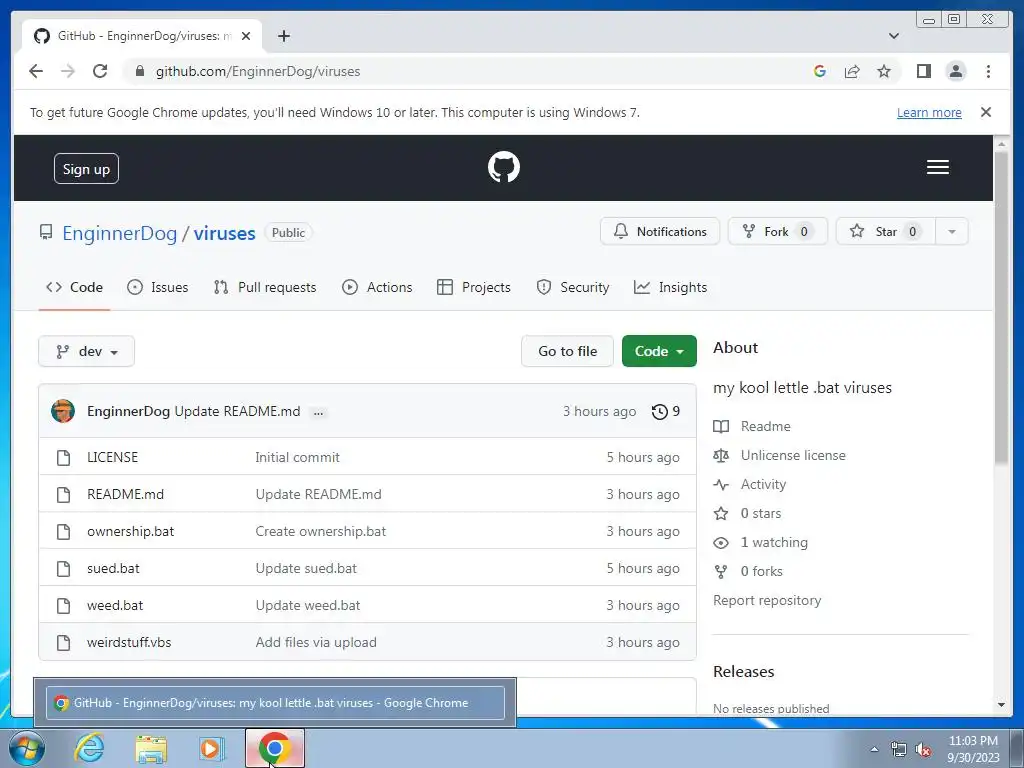1024x768 pixels.
Task: Click the Chrome profile avatar icon
Action: 955,71
